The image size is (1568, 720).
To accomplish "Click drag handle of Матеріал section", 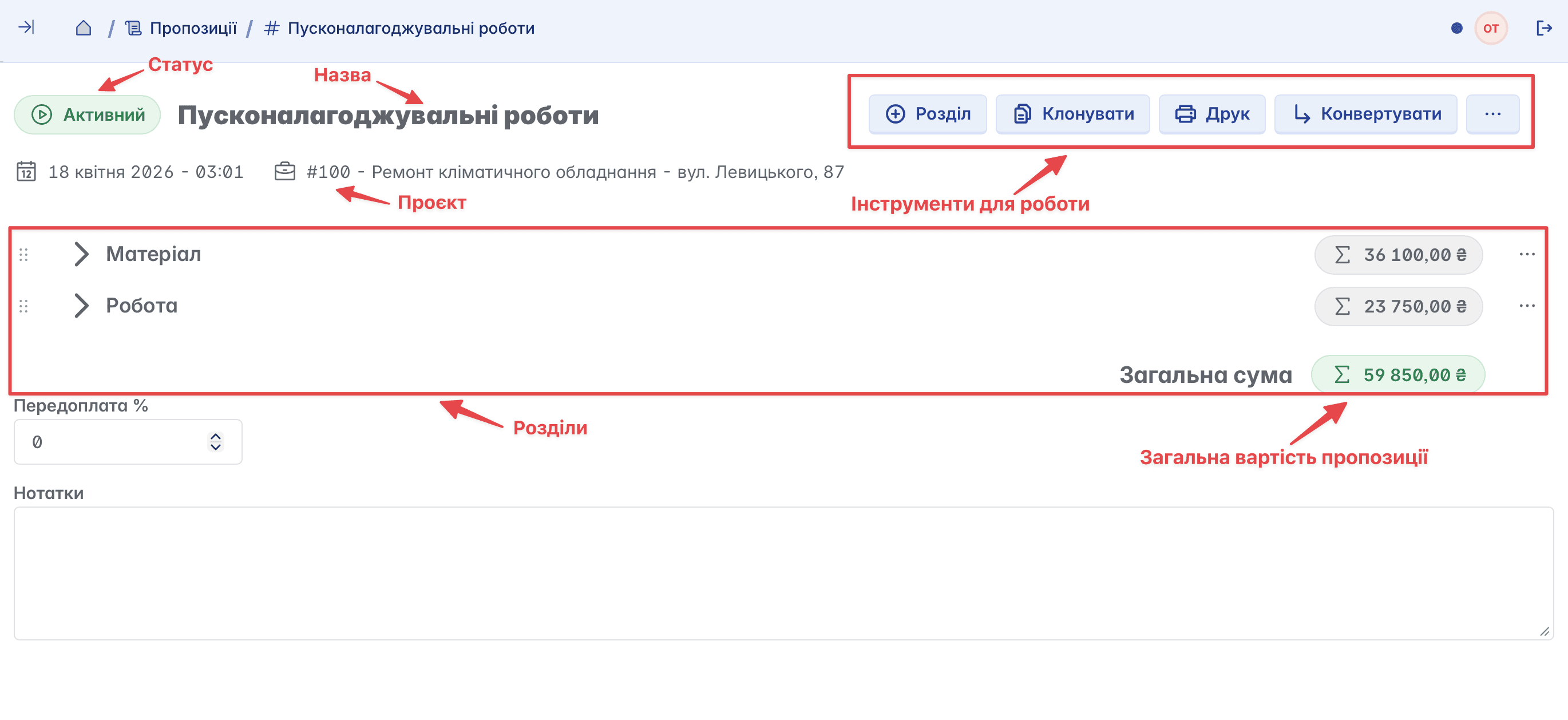I will pyautogui.click(x=23, y=255).
